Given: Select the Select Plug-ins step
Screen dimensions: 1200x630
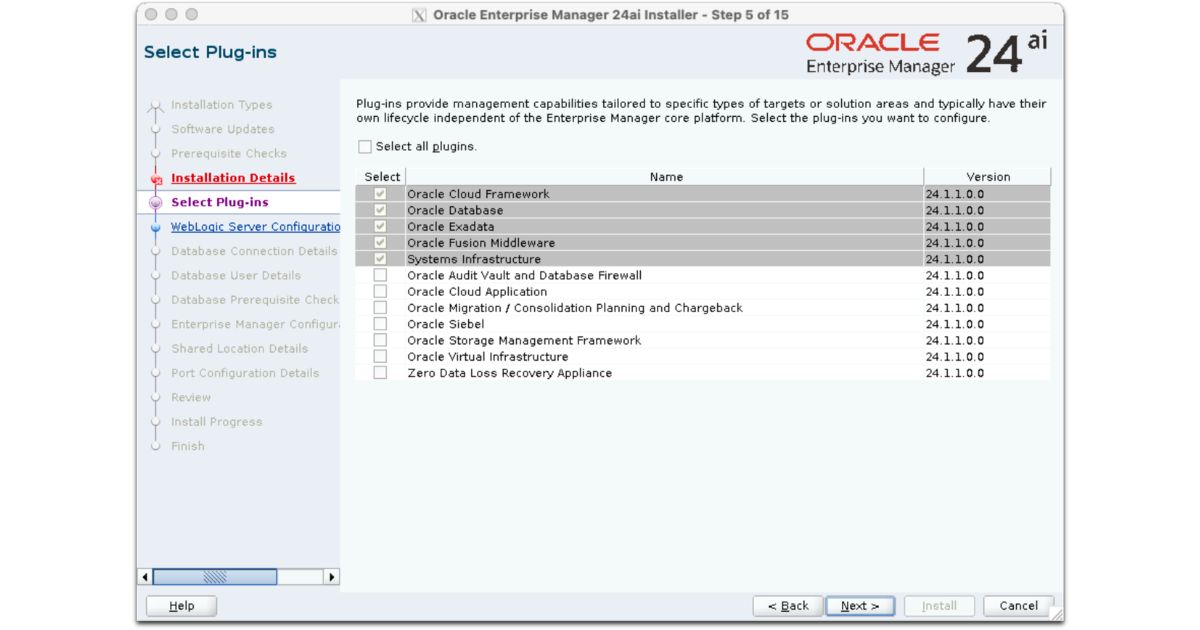Looking at the screenshot, I should coord(220,202).
